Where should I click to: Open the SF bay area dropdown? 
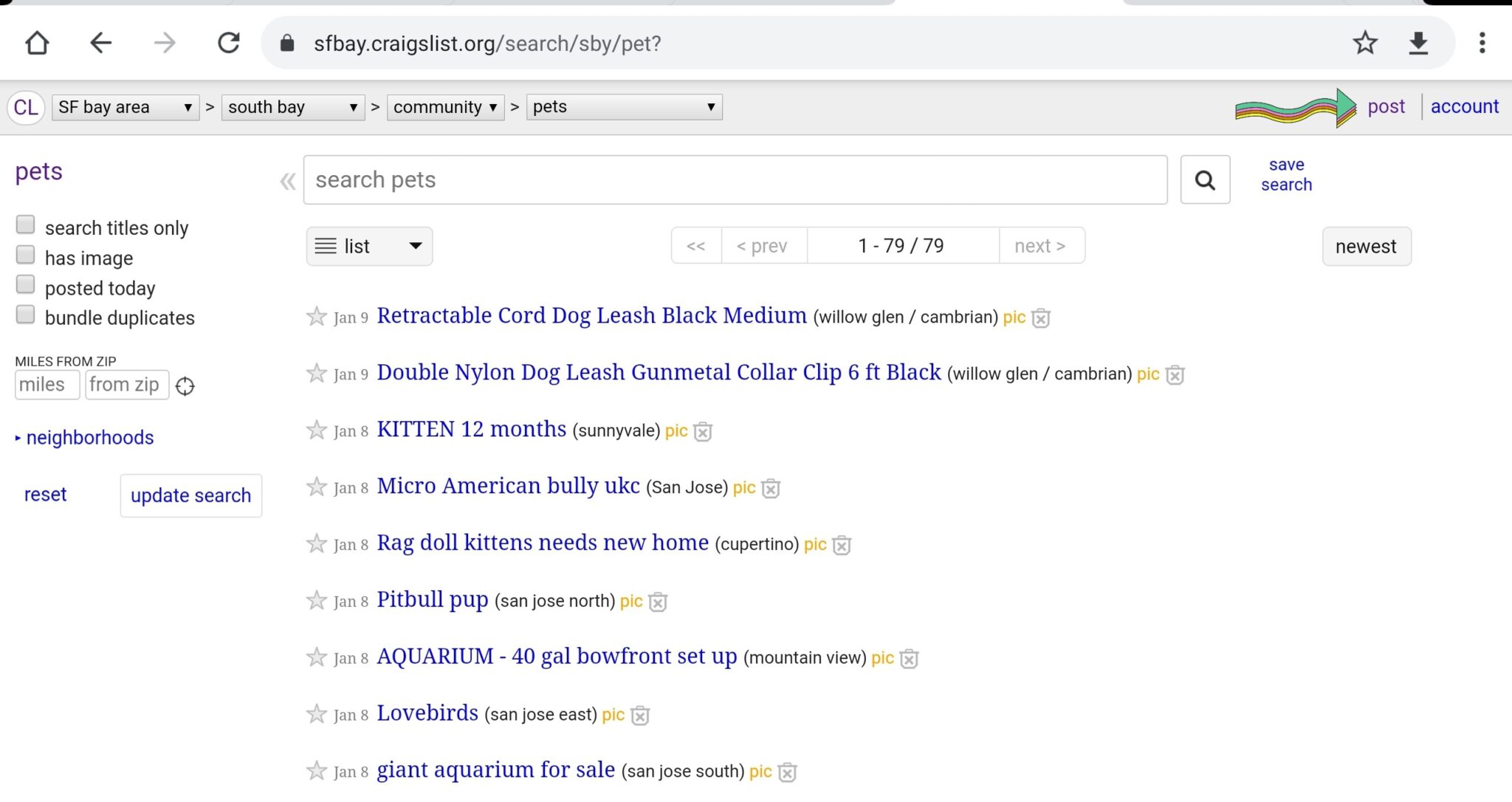(126, 107)
